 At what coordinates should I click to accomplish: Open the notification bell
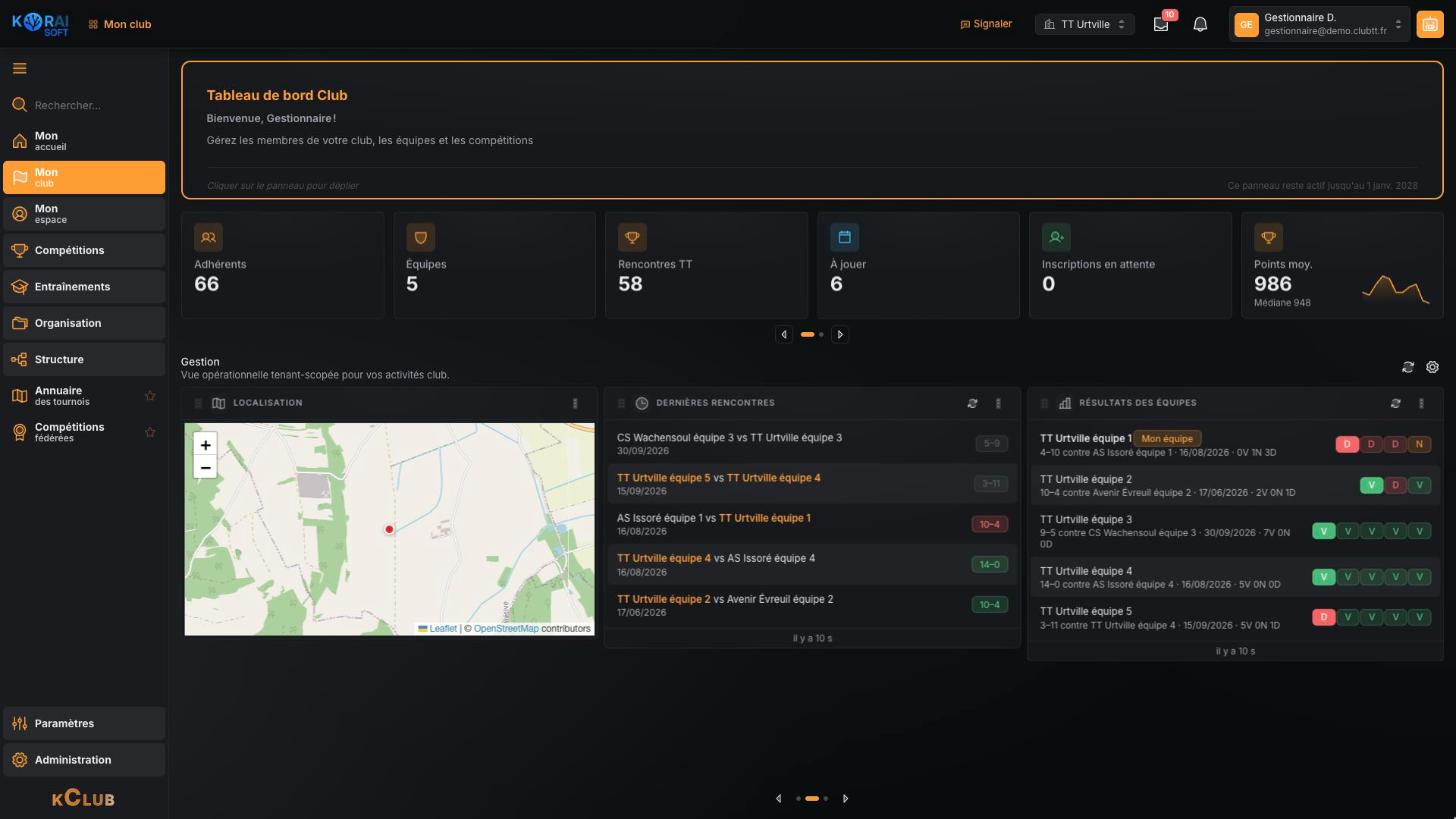point(1200,24)
